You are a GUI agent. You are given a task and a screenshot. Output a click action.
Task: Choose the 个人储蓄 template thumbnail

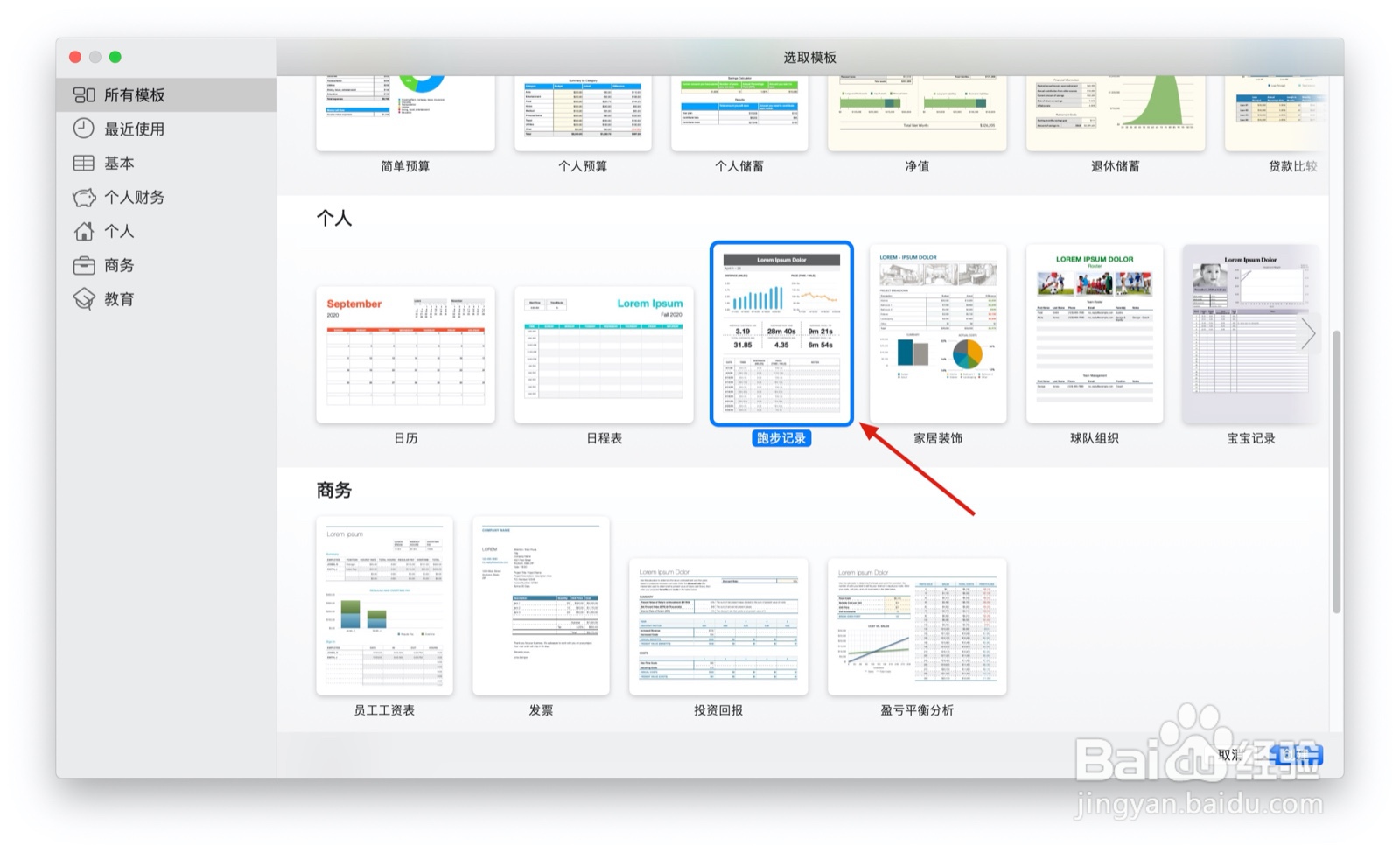pos(739,113)
